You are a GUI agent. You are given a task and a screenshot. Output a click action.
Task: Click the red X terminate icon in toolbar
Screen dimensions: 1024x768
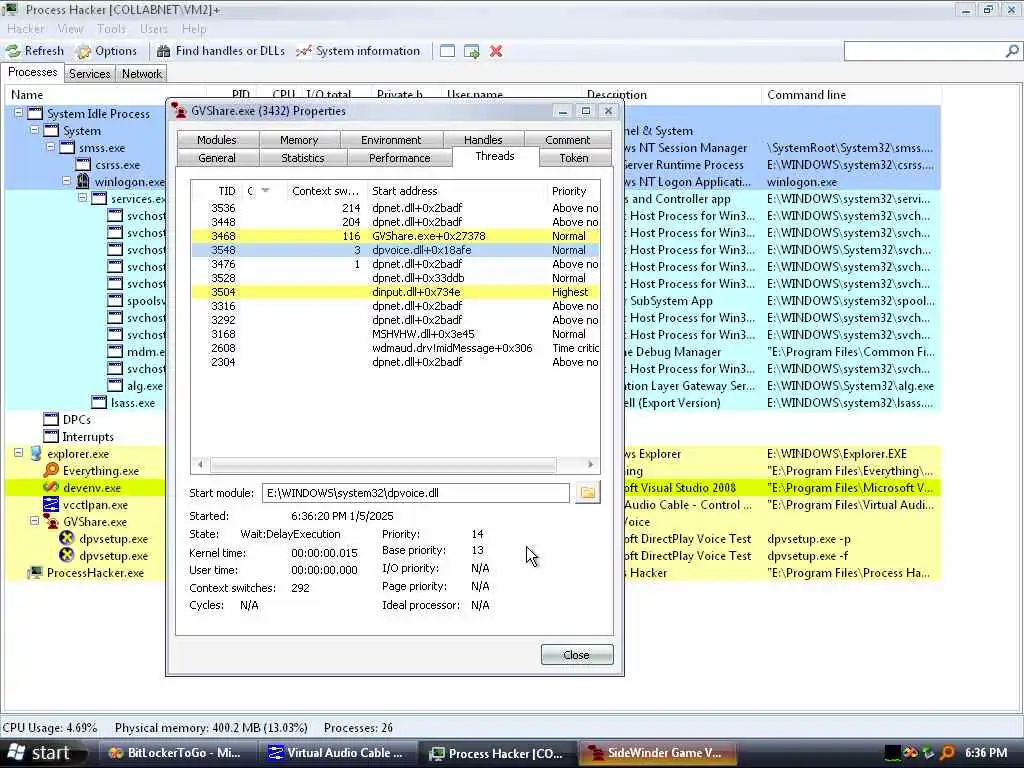[x=496, y=51]
